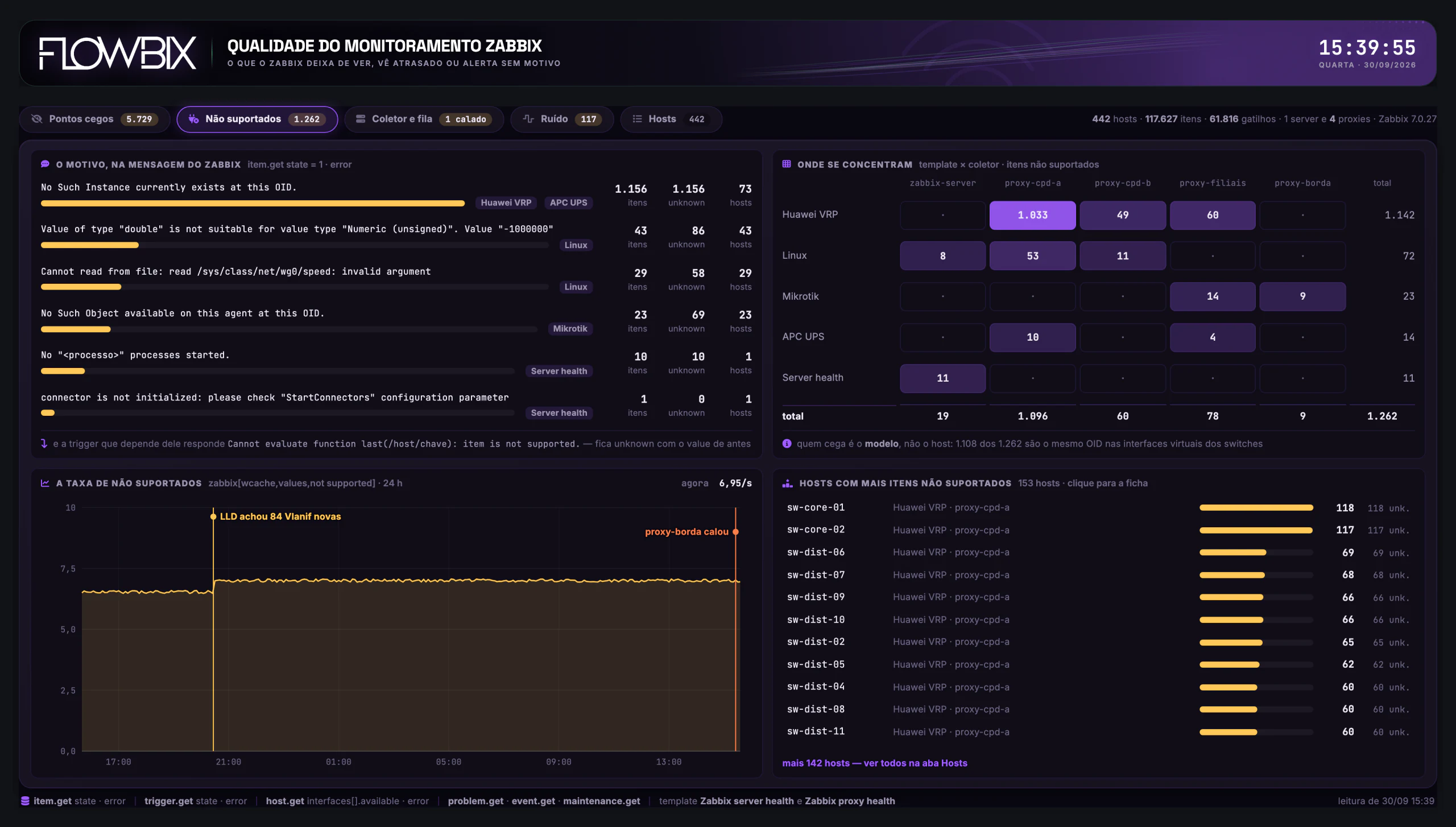Image resolution: width=1456 pixels, height=827 pixels.
Task: Click the database icon in the footer bar
Action: pos(25,801)
